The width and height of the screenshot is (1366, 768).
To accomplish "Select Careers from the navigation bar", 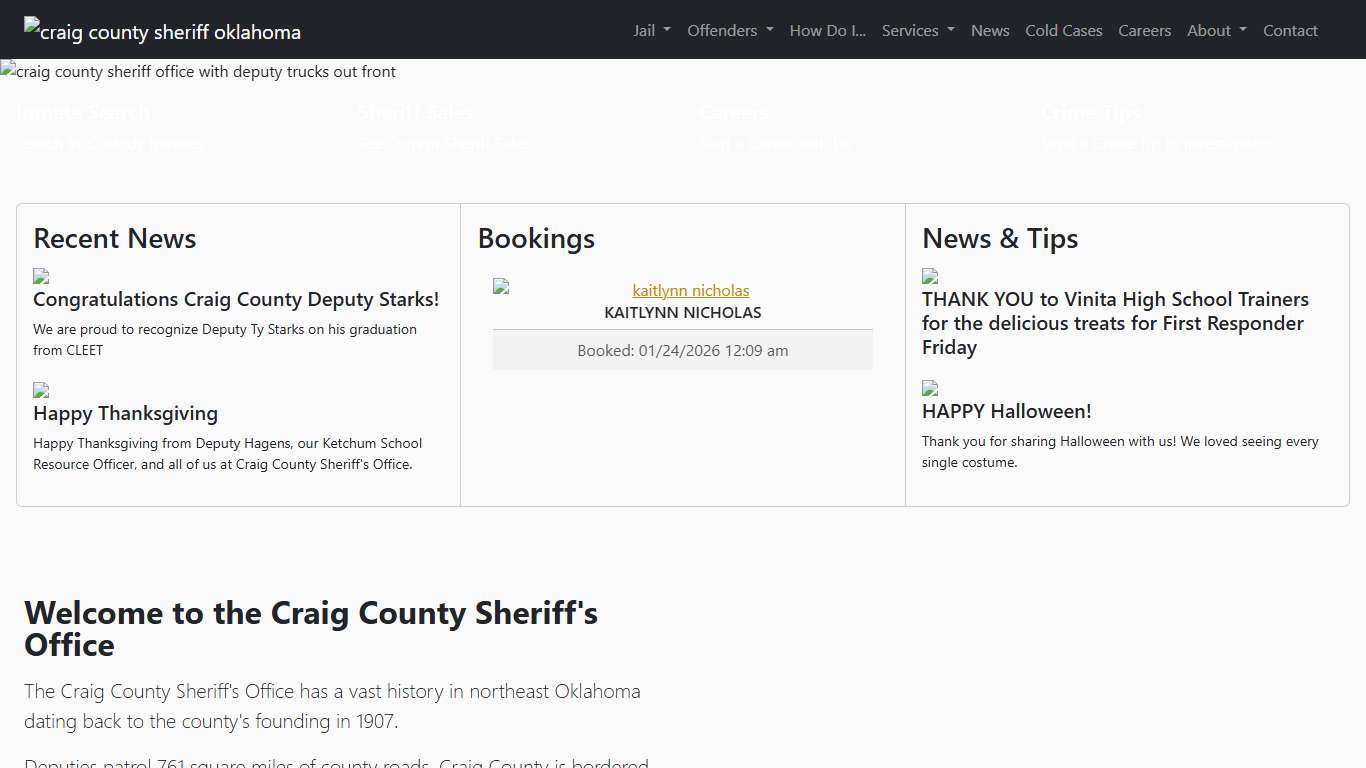I will click(1144, 30).
